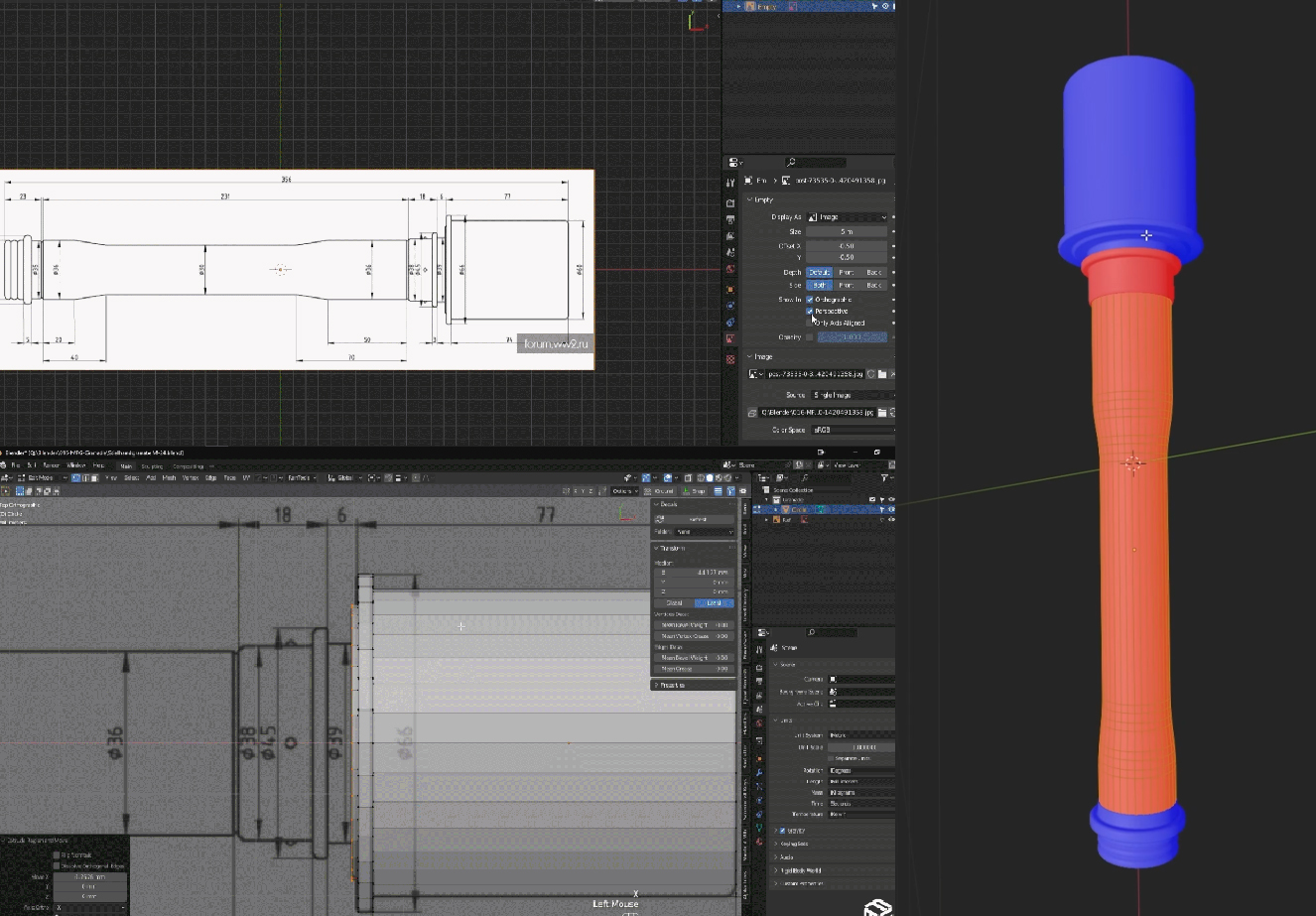Toggle the Gravity checkbox
Screen dimensions: 1316x916
[x=783, y=831]
